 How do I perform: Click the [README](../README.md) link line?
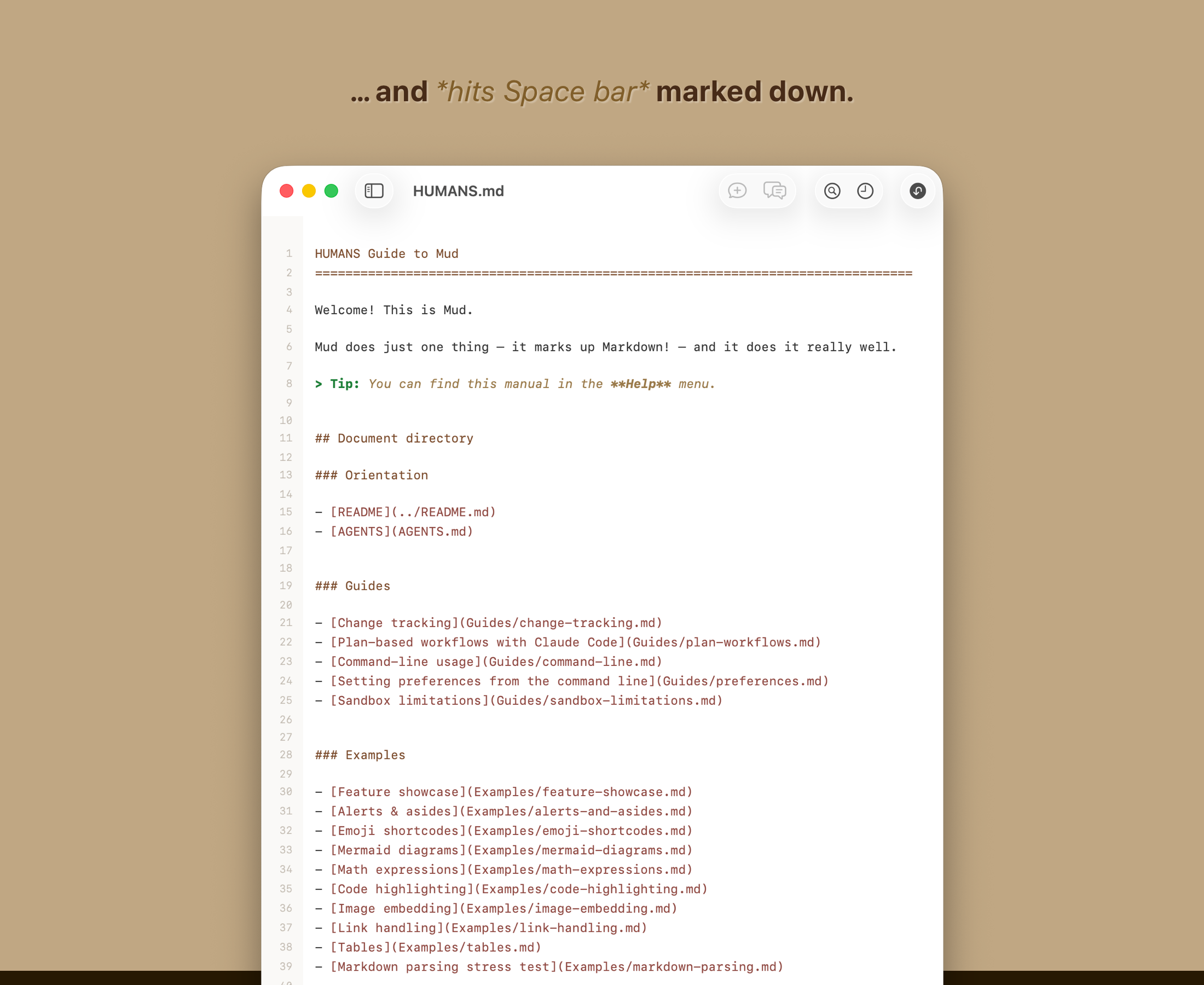click(x=406, y=512)
